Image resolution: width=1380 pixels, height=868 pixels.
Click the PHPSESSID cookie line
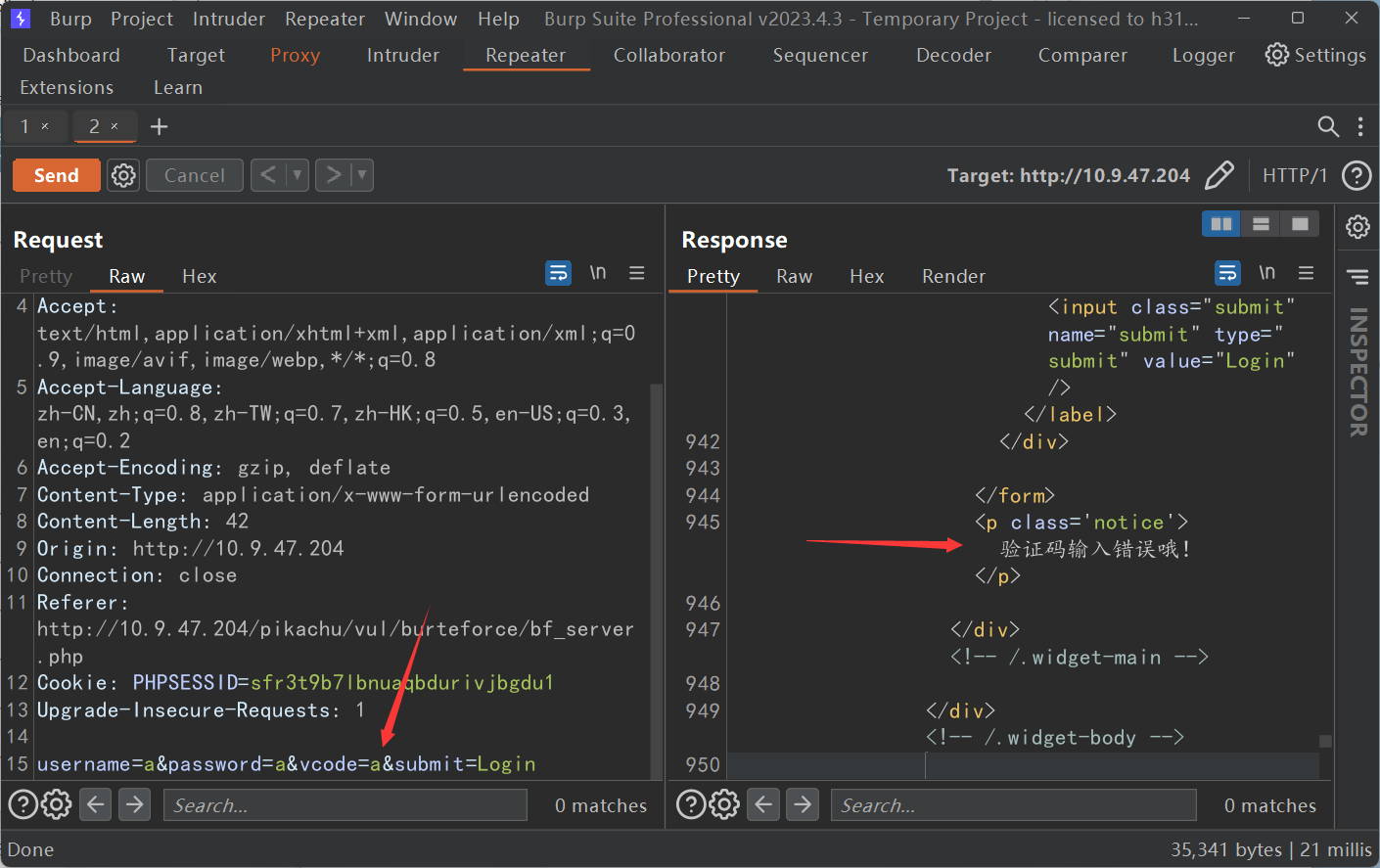click(296, 682)
